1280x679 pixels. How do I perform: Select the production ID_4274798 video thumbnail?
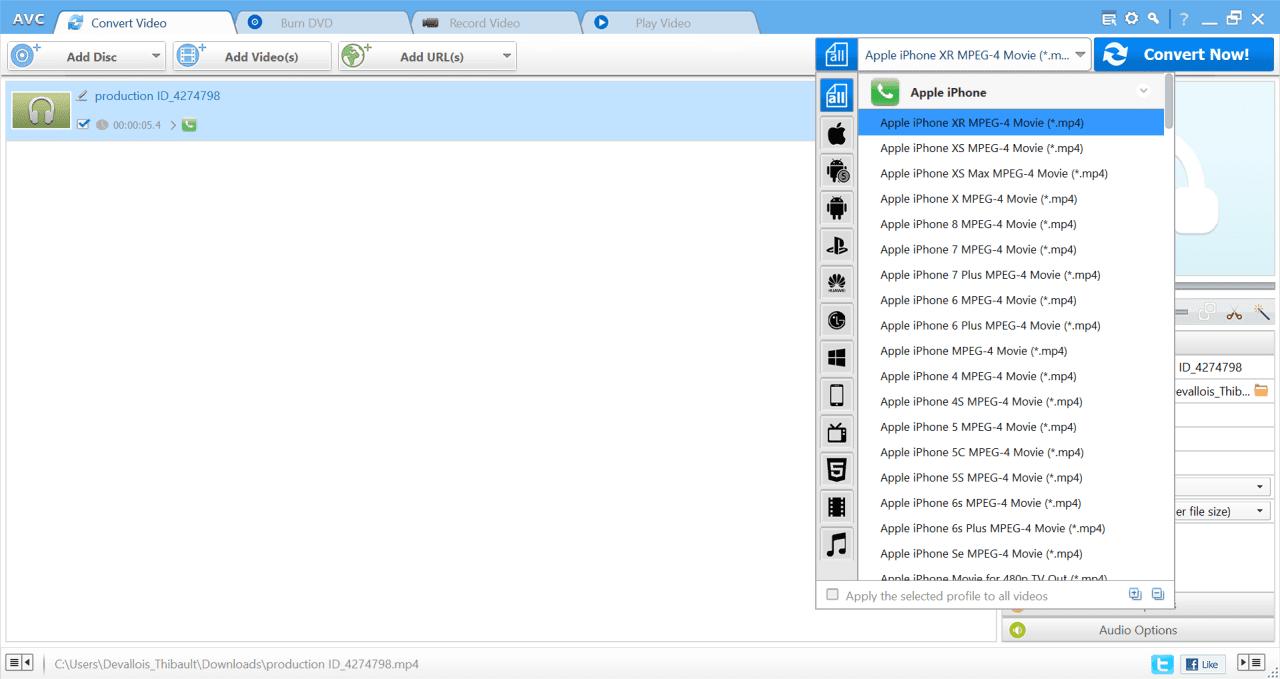41,111
